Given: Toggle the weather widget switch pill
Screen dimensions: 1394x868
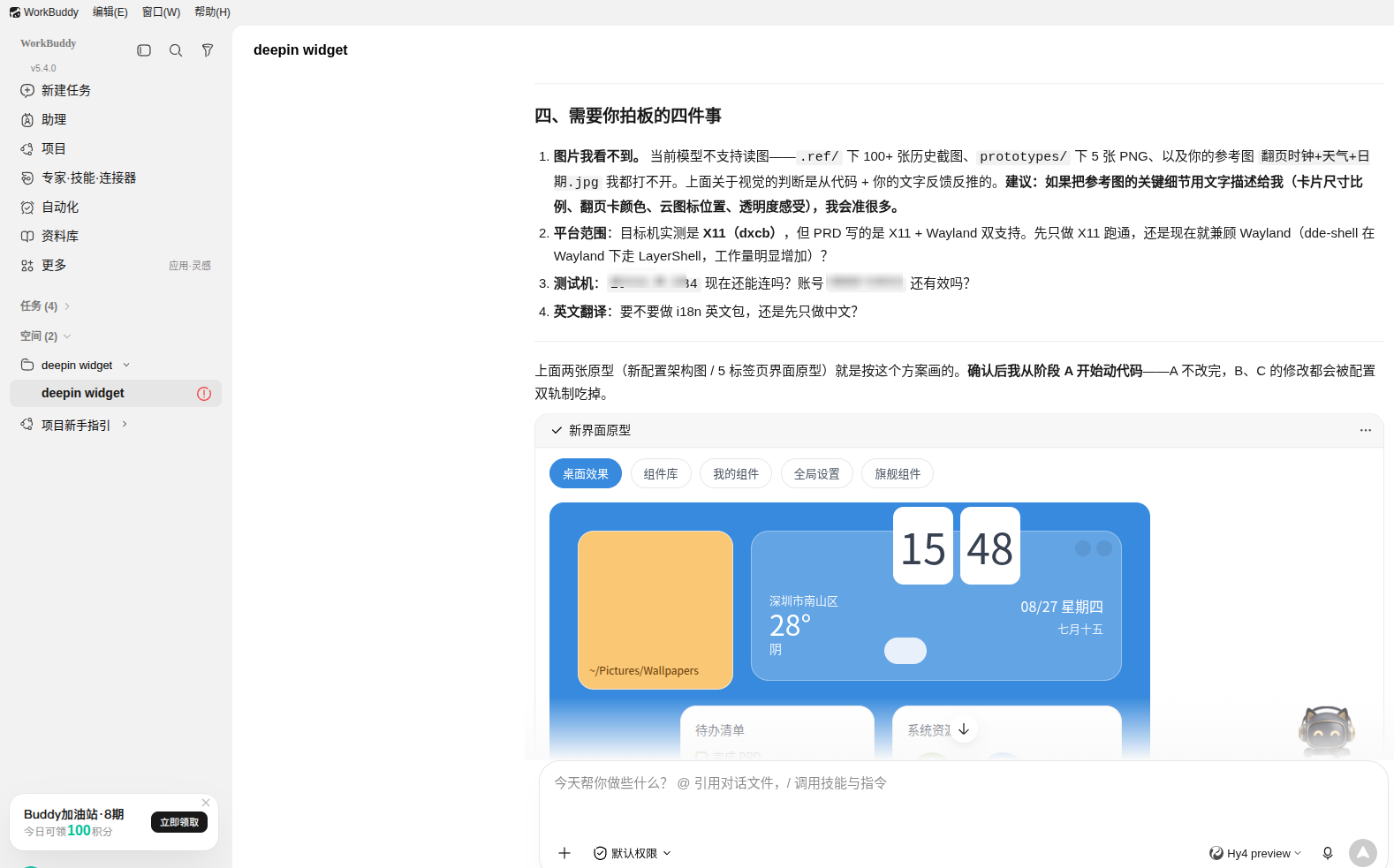Looking at the screenshot, I should click(x=905, y=651).
